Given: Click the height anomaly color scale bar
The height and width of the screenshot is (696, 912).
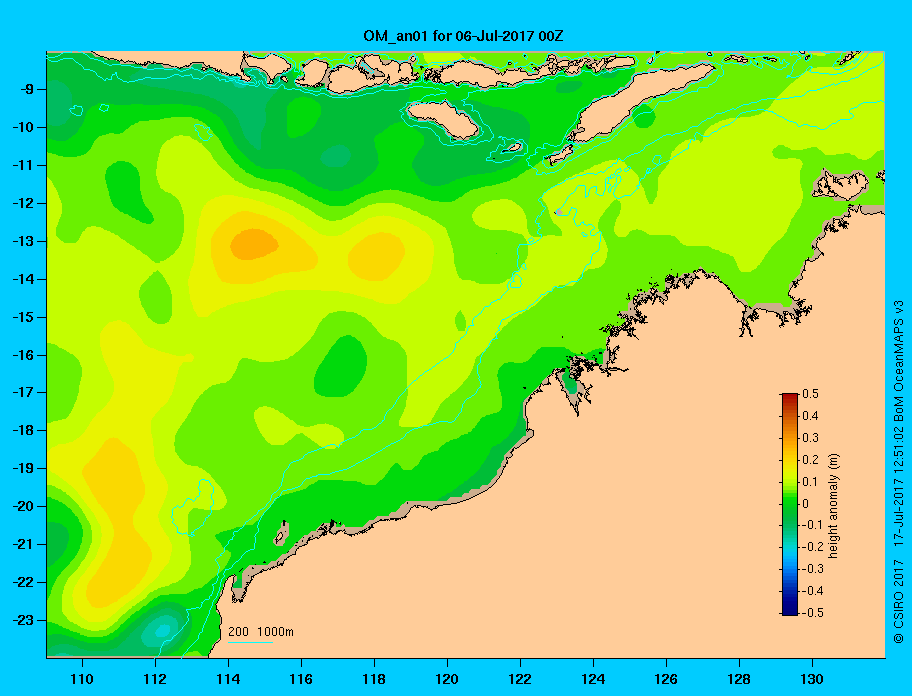Looking at the screenshot, I should pyautogui.click(x=790, y=504).
